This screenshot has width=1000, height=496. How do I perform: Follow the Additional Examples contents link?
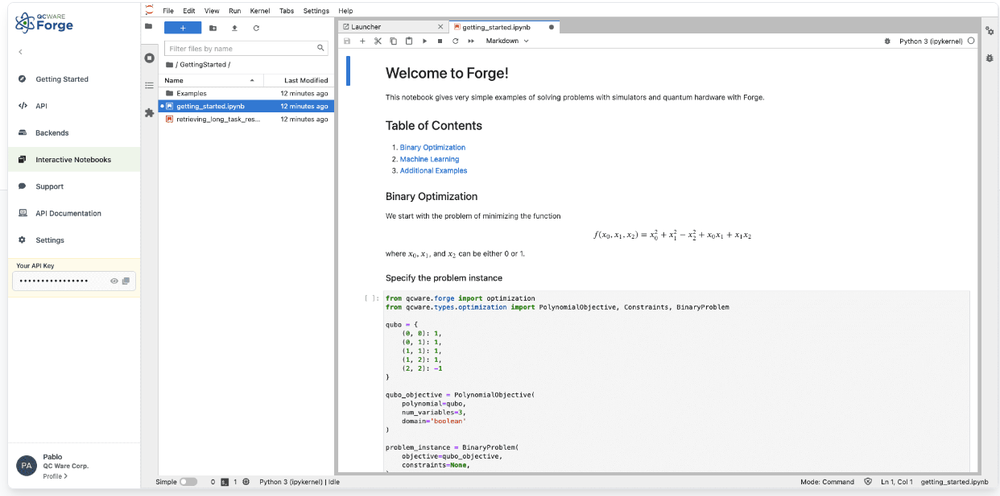pyautogui.click(x=434, y=171)
